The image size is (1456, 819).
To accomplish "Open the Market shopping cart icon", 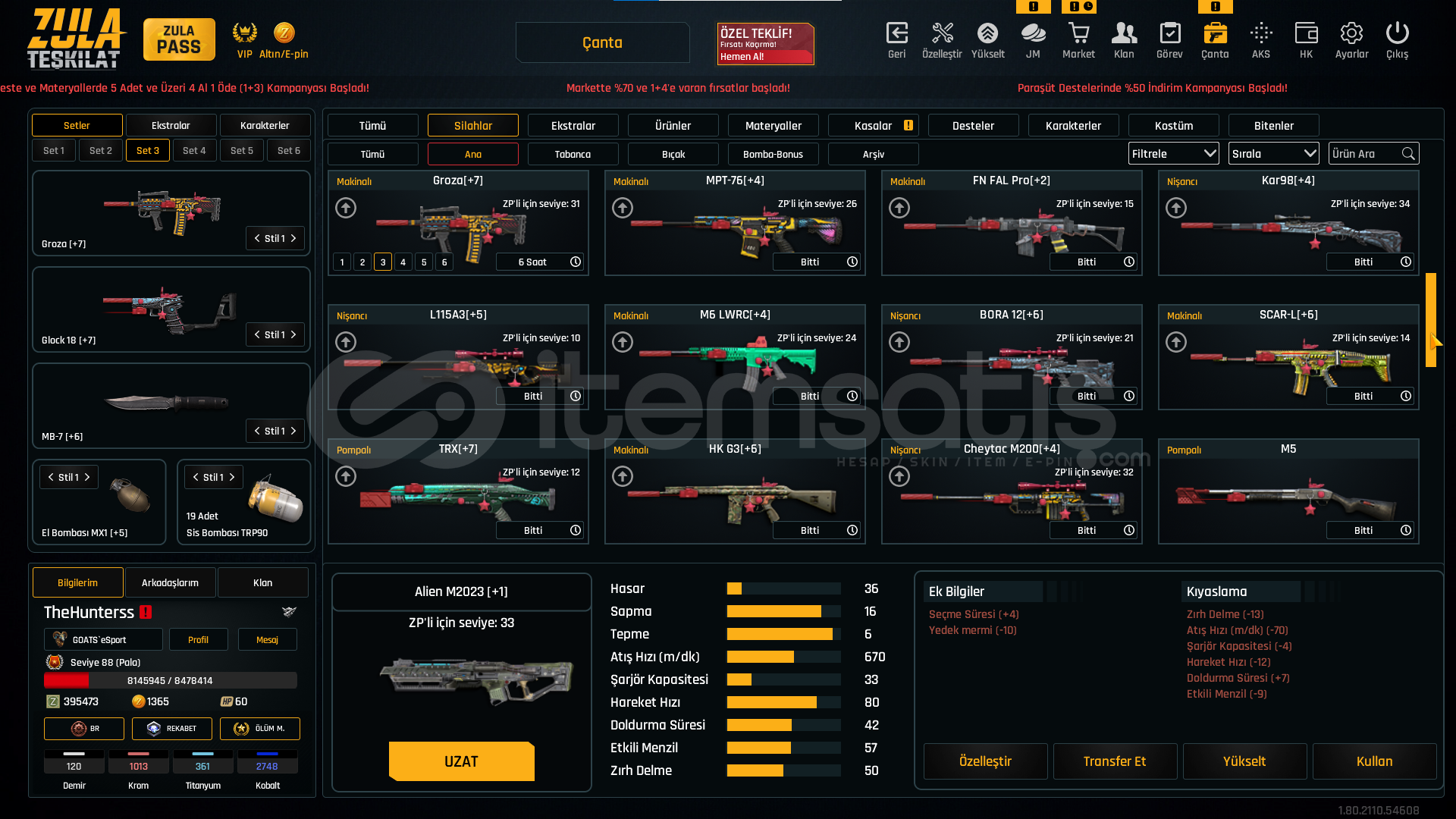I will pyautogui.click(x=1078, y=33).
